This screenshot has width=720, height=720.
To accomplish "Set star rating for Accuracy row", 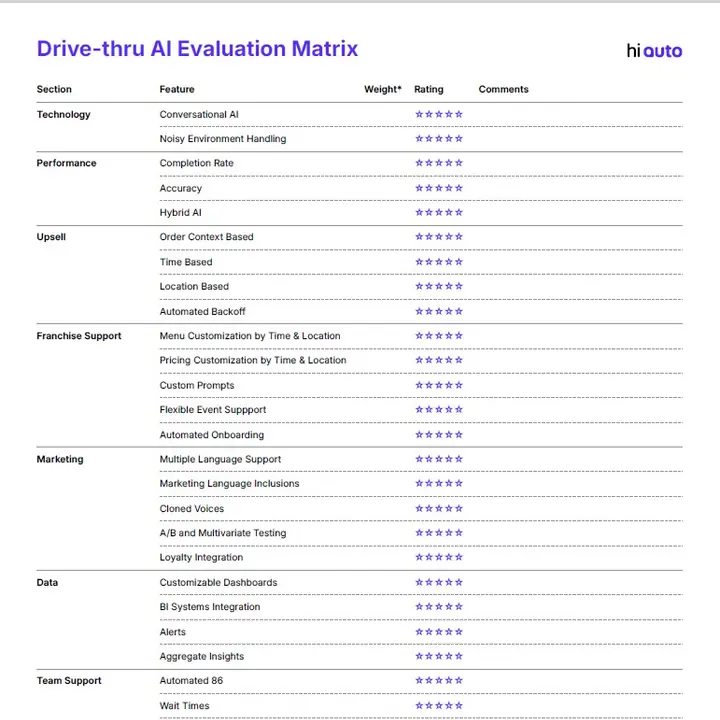I will (x=439, y=188).
